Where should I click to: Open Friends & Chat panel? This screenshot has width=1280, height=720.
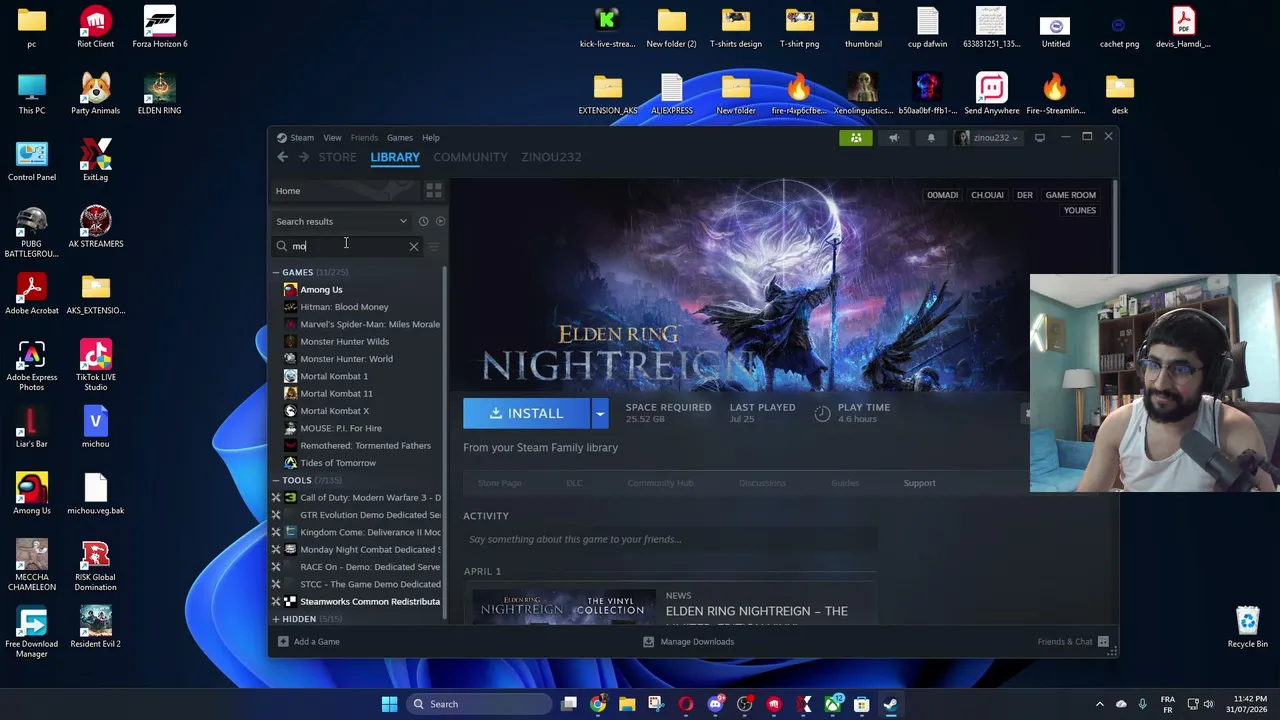coord(1073,642)
